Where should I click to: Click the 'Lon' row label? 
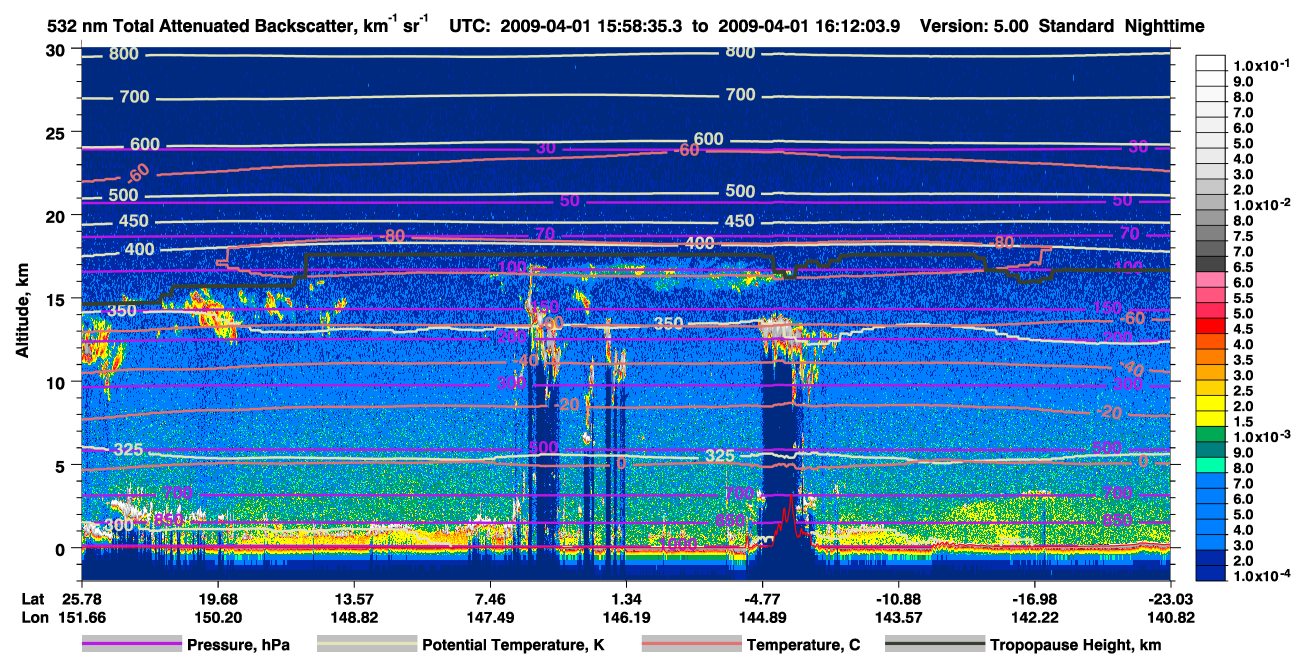coord(35,616)
